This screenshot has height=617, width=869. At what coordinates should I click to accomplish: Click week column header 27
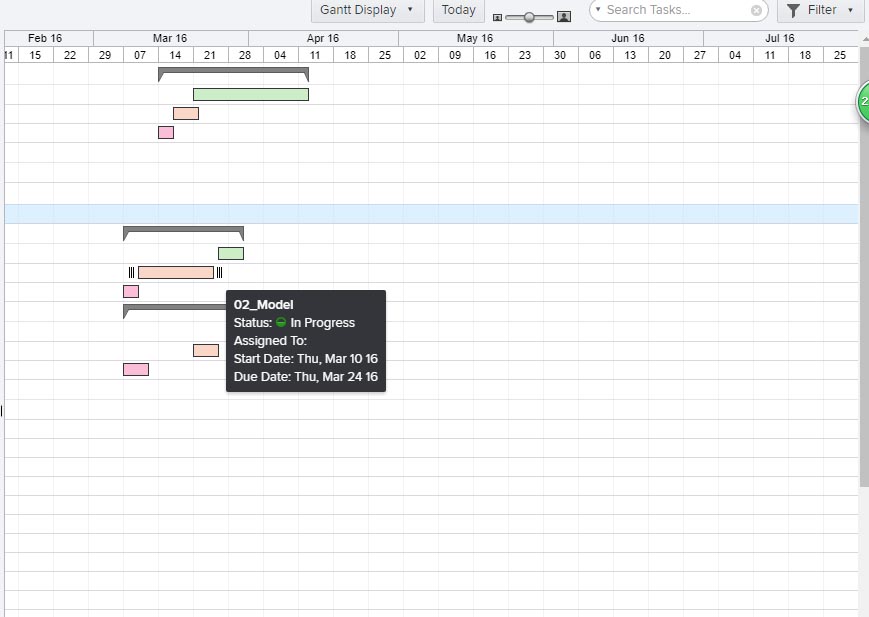(x=700, y=55)
